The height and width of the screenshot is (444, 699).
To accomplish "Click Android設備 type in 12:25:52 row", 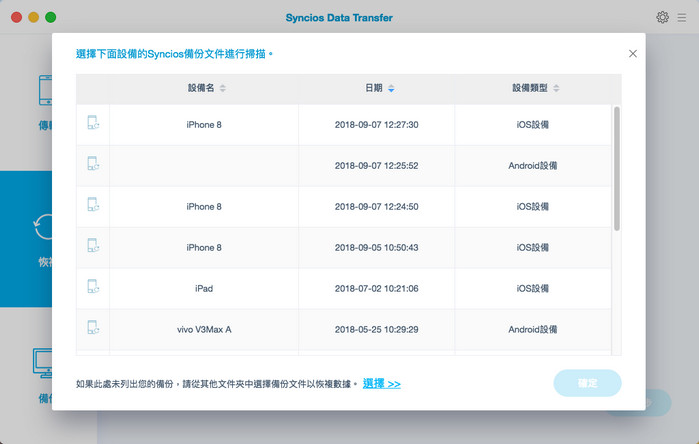I will [533, 166].
